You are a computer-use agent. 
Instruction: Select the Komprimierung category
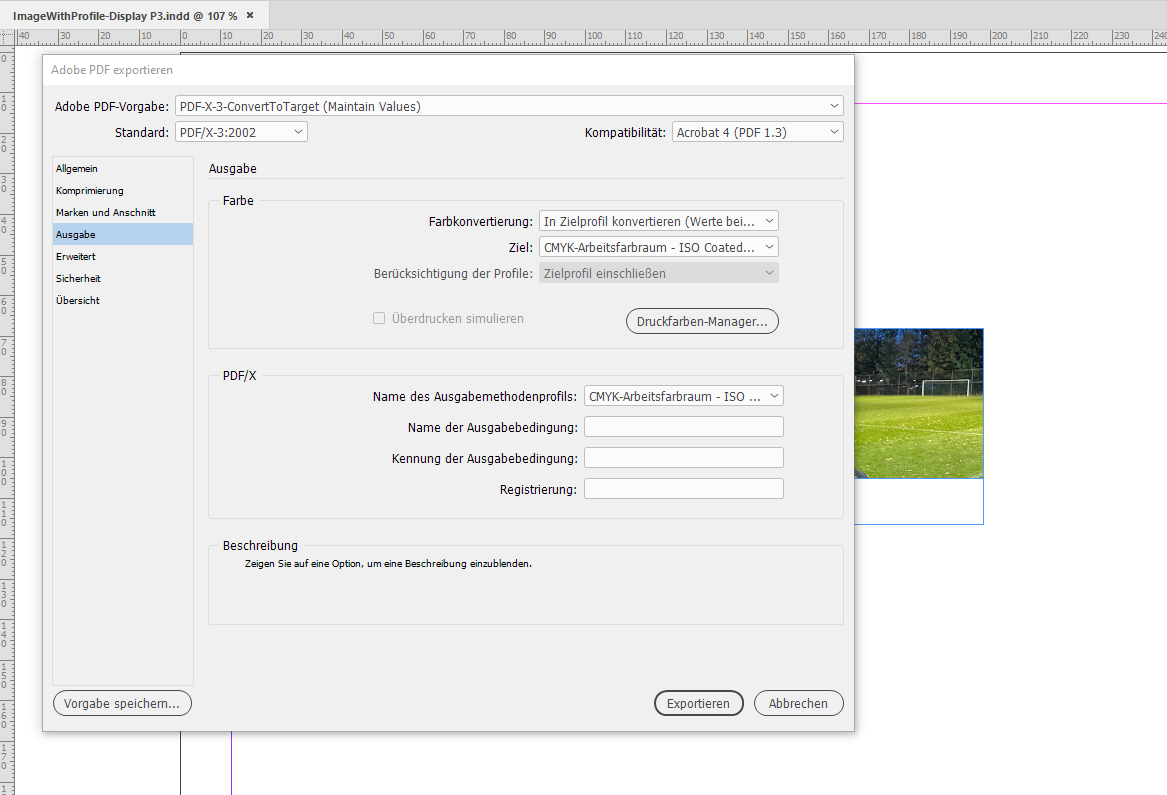point(92,190)
